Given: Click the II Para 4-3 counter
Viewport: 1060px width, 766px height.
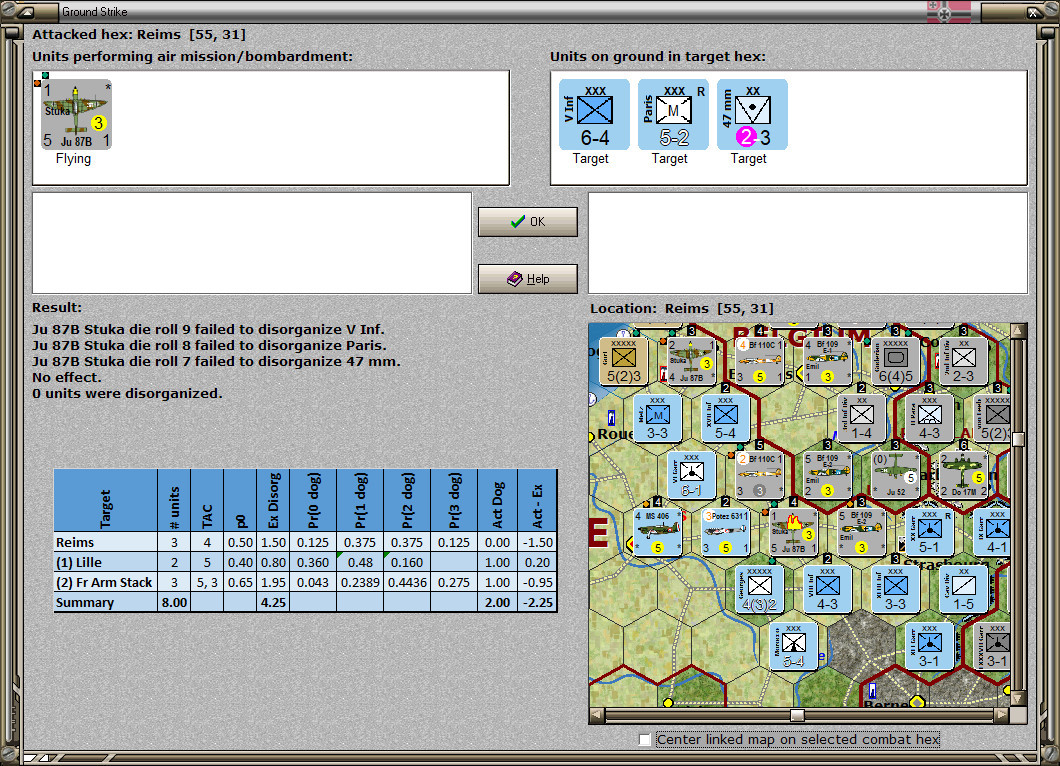Looking at the screenshot, I should coord(929,418).
